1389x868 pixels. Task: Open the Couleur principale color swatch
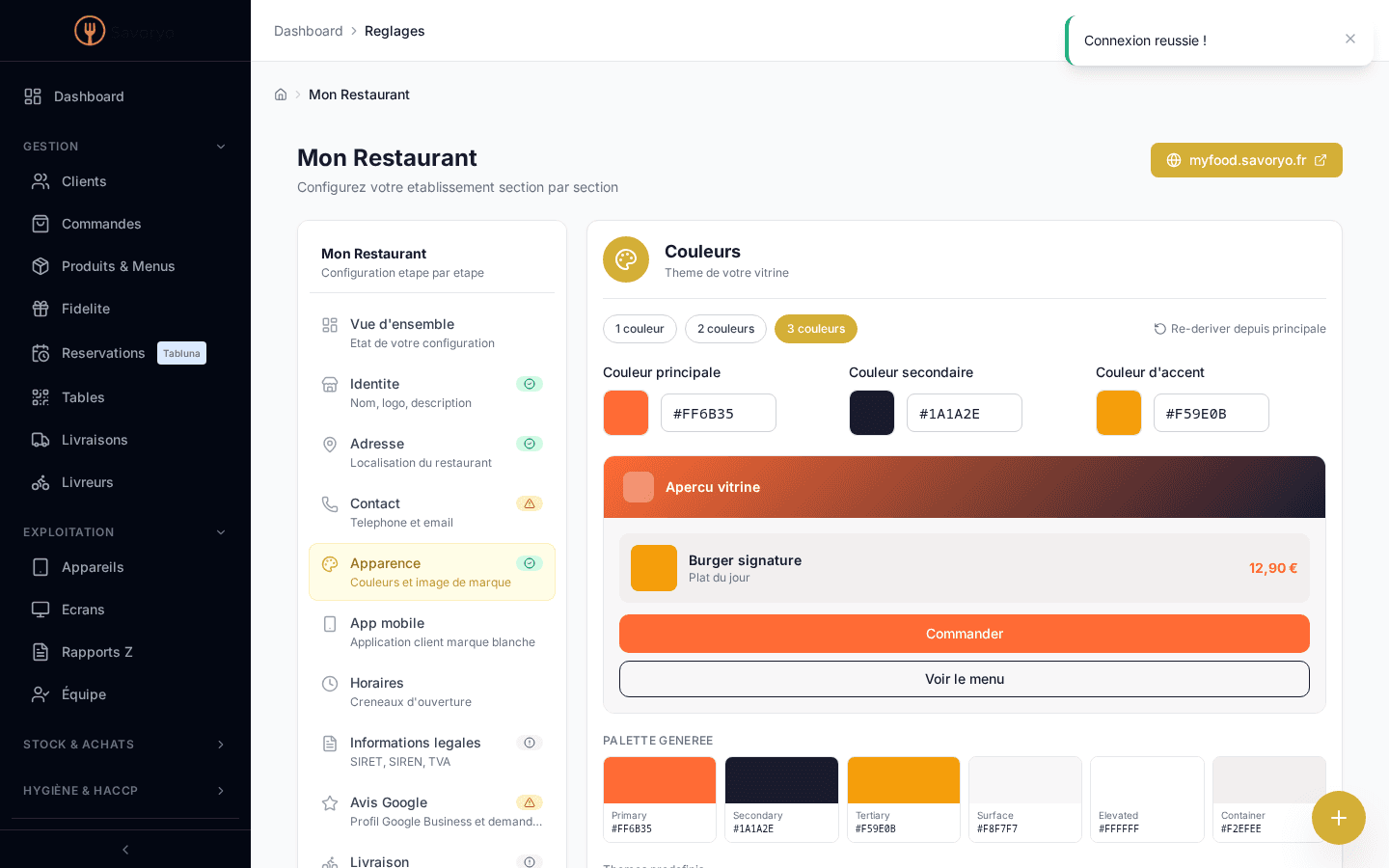[626, 413]
